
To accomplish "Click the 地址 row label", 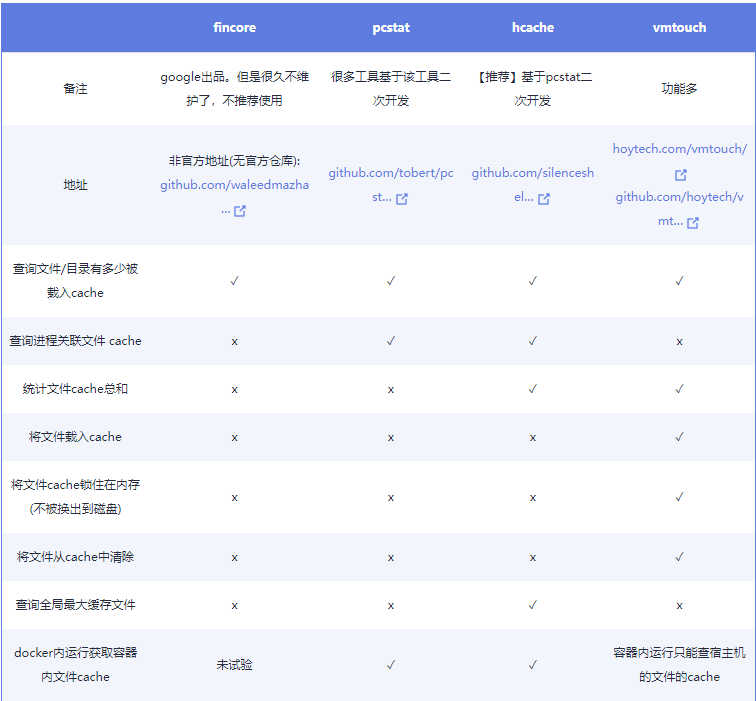I will 75,185.
